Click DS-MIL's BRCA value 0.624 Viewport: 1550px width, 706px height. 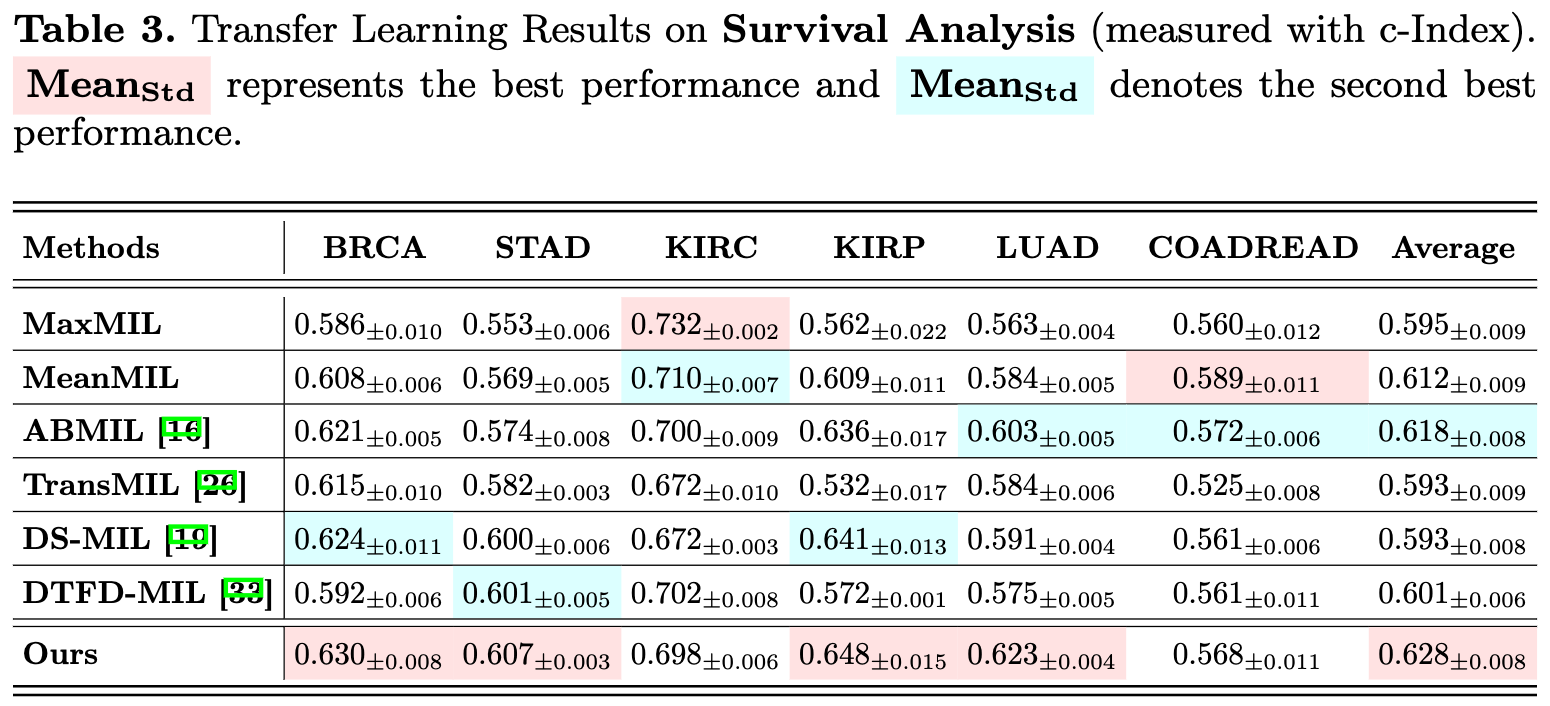pos(368,540)
